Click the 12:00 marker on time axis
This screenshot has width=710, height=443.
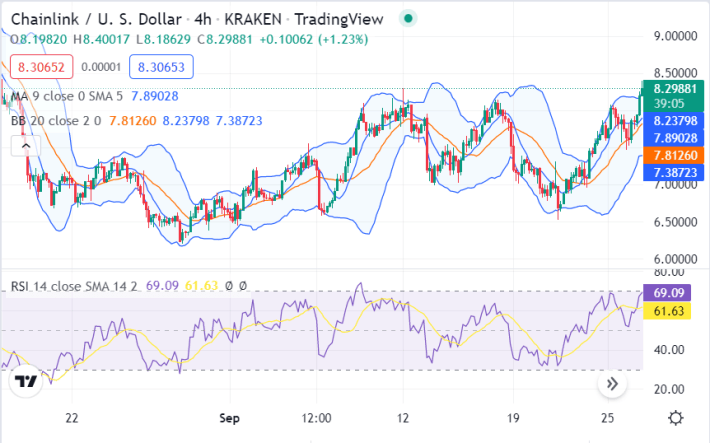[316, 418]
